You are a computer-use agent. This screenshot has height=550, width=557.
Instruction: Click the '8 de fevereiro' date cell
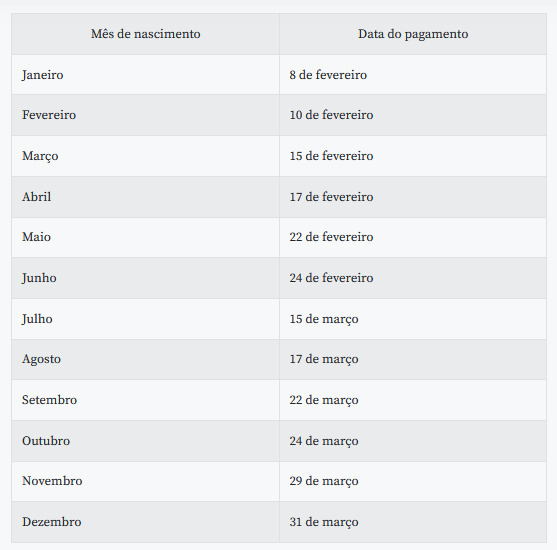point(413,75)
